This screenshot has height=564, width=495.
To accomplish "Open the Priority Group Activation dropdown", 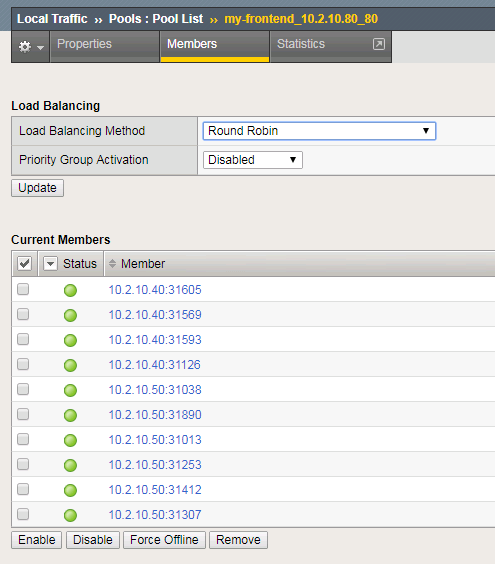I will pos(253,160).
